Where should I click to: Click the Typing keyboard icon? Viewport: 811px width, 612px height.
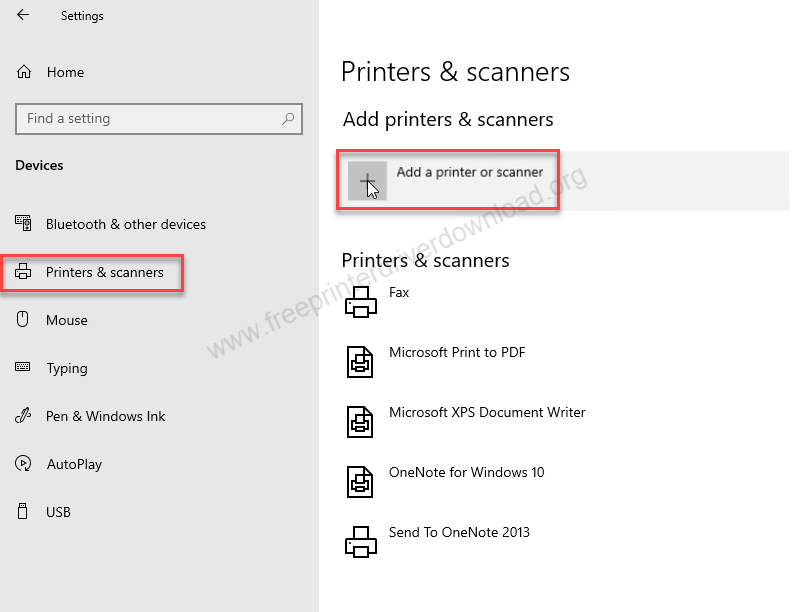(x=23, y=367)
